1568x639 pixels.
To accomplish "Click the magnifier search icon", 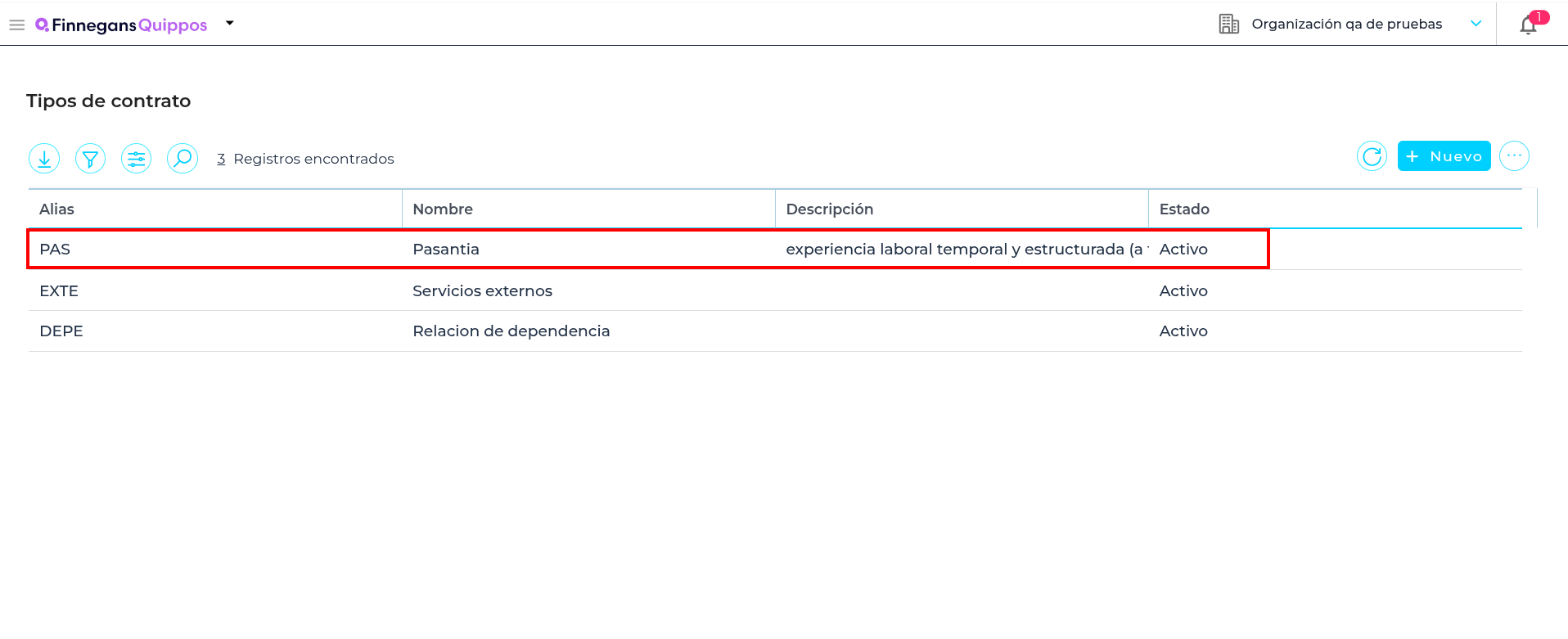I will 182,158.
